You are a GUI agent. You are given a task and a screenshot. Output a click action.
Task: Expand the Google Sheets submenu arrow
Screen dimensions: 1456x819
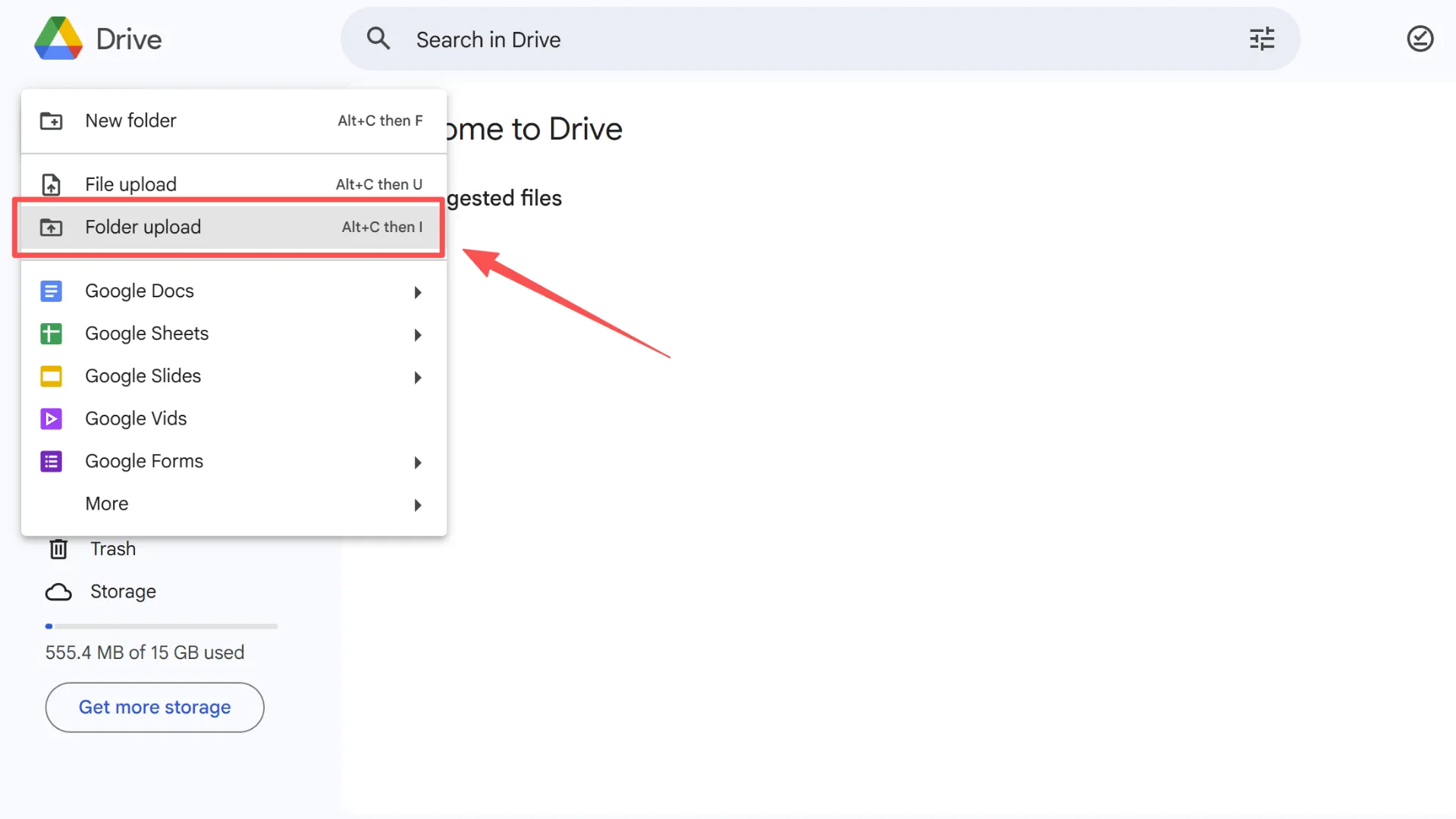[x=418, y=334]
